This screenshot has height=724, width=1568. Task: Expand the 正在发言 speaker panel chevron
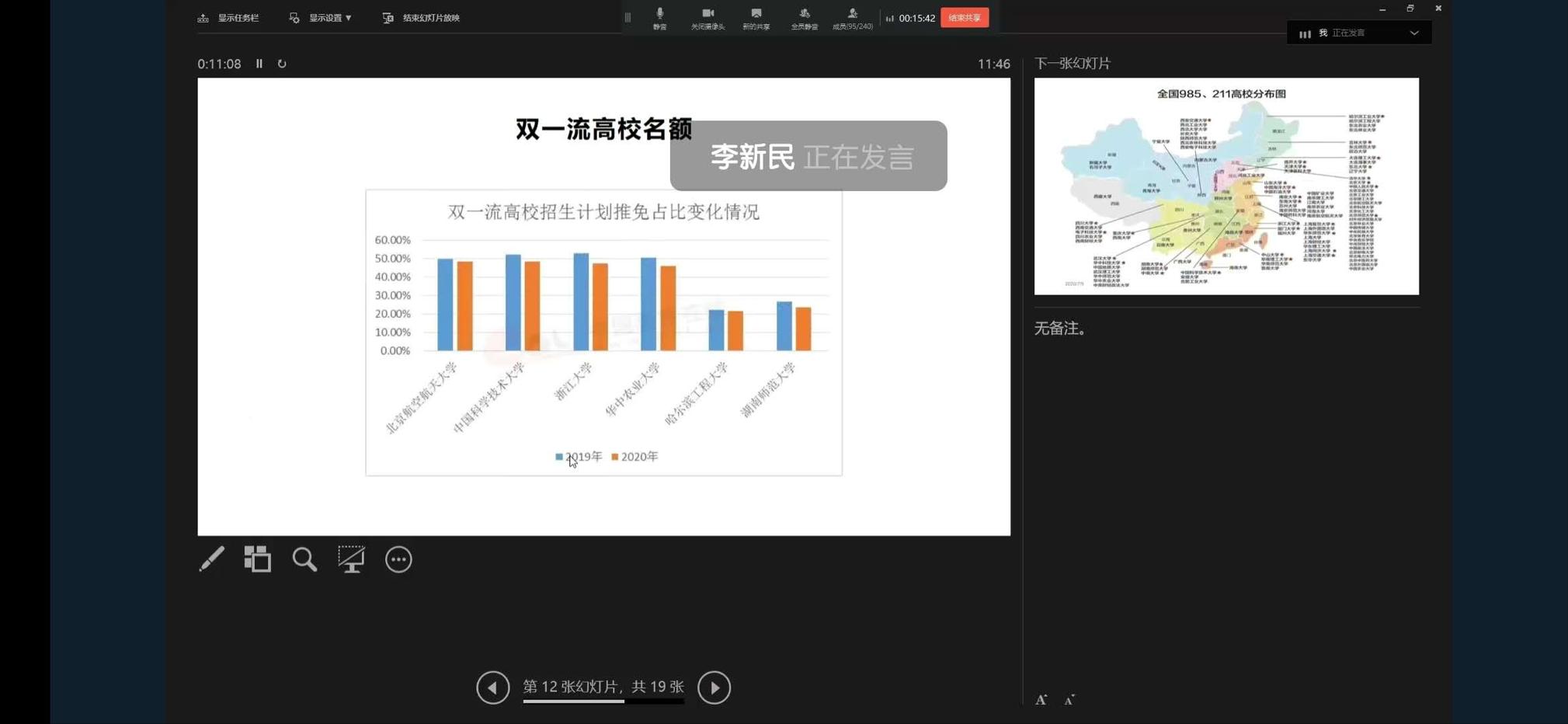click(x=1413, y=33)
